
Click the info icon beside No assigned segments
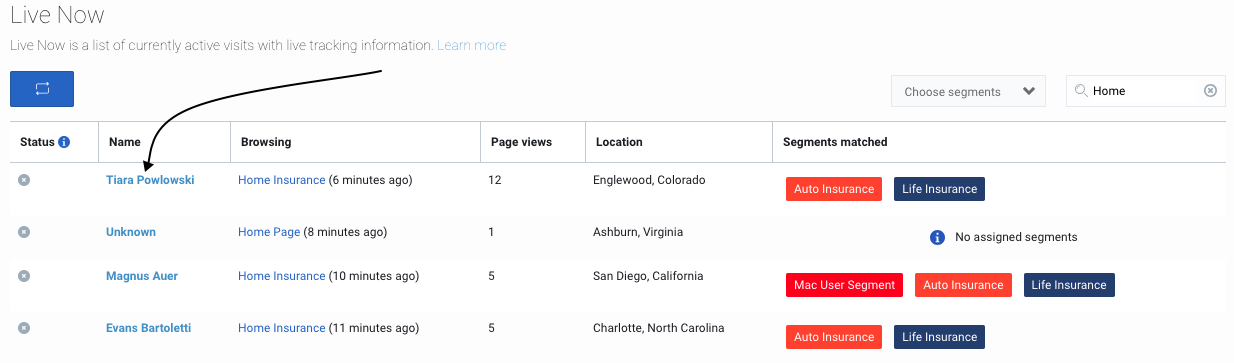click(x=937, y=237)
